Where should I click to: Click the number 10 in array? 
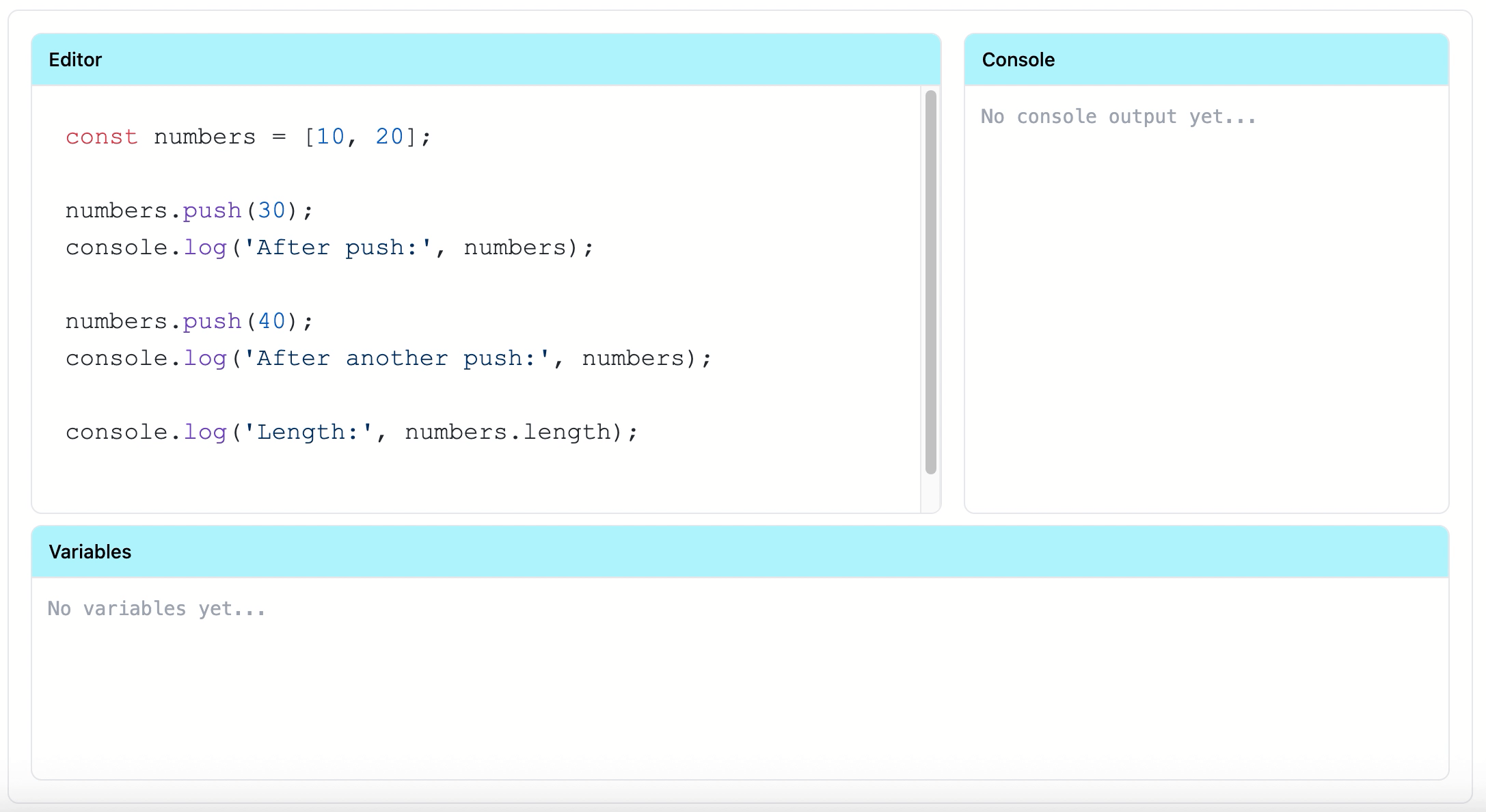pos(330,137)
